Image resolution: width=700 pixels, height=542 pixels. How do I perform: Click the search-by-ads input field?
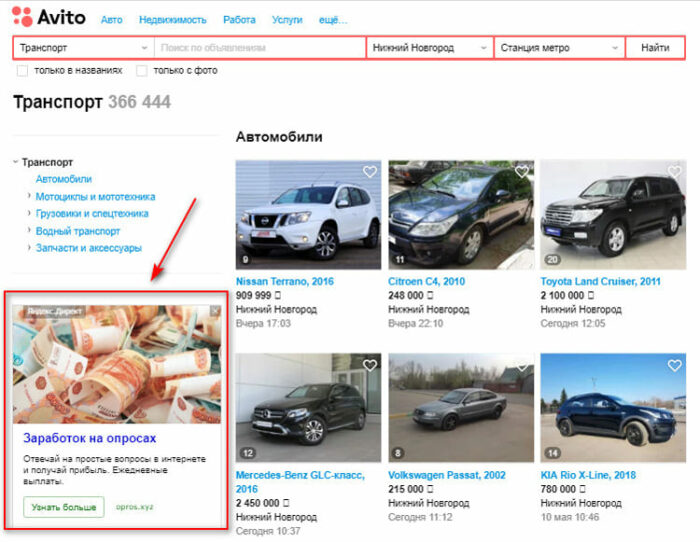click(260, 48)
